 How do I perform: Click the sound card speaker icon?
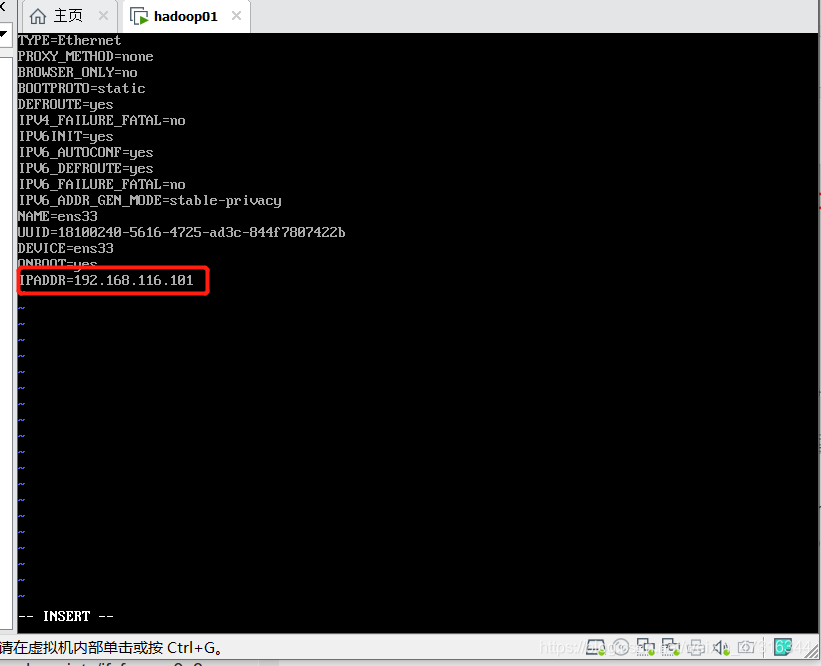[720, 647]
